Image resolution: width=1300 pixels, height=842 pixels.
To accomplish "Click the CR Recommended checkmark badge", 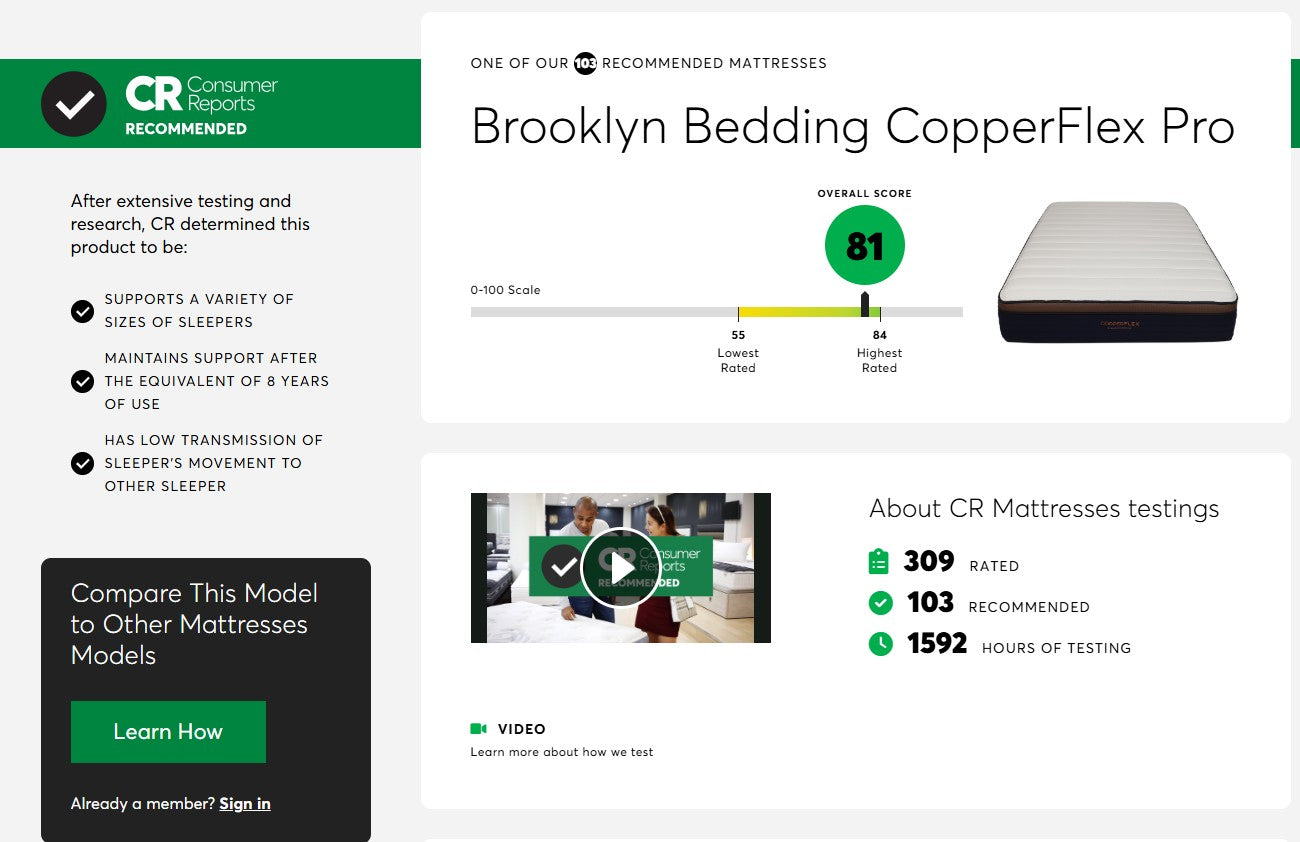I will (x=74, y=103).
